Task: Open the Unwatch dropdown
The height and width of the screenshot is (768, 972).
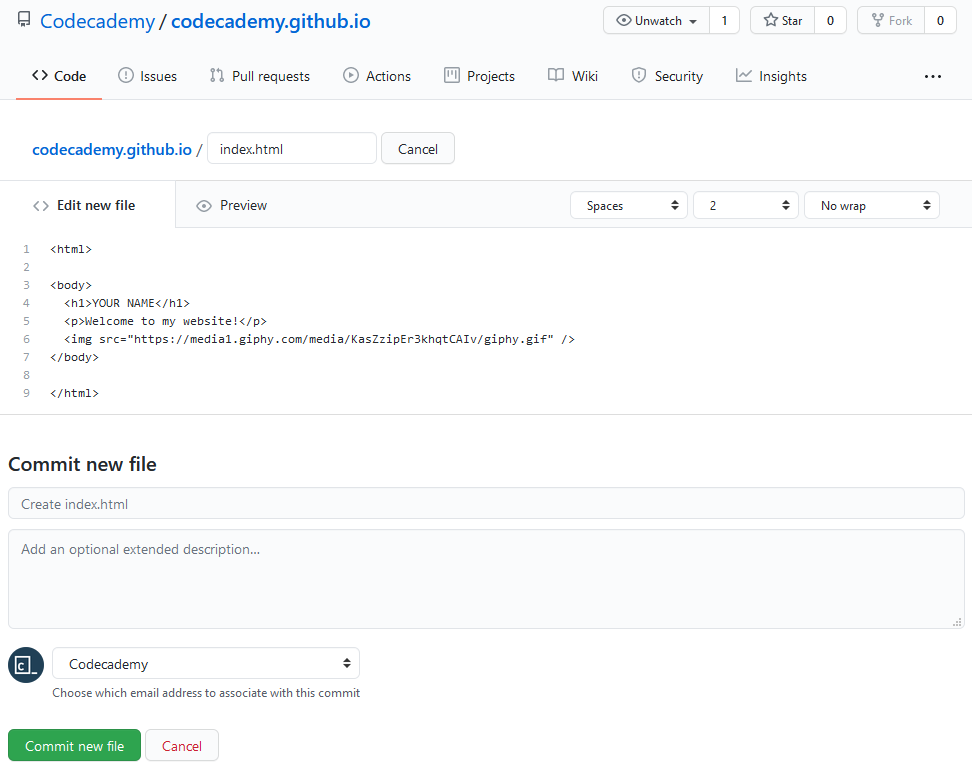Action: (x=656, y=20)
